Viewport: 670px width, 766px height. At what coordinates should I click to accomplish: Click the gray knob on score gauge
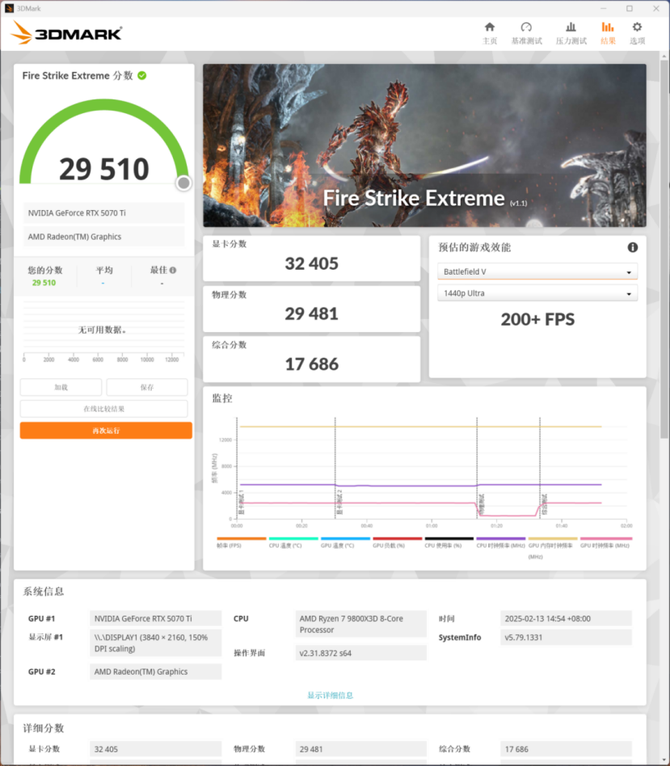coord(184,183)
